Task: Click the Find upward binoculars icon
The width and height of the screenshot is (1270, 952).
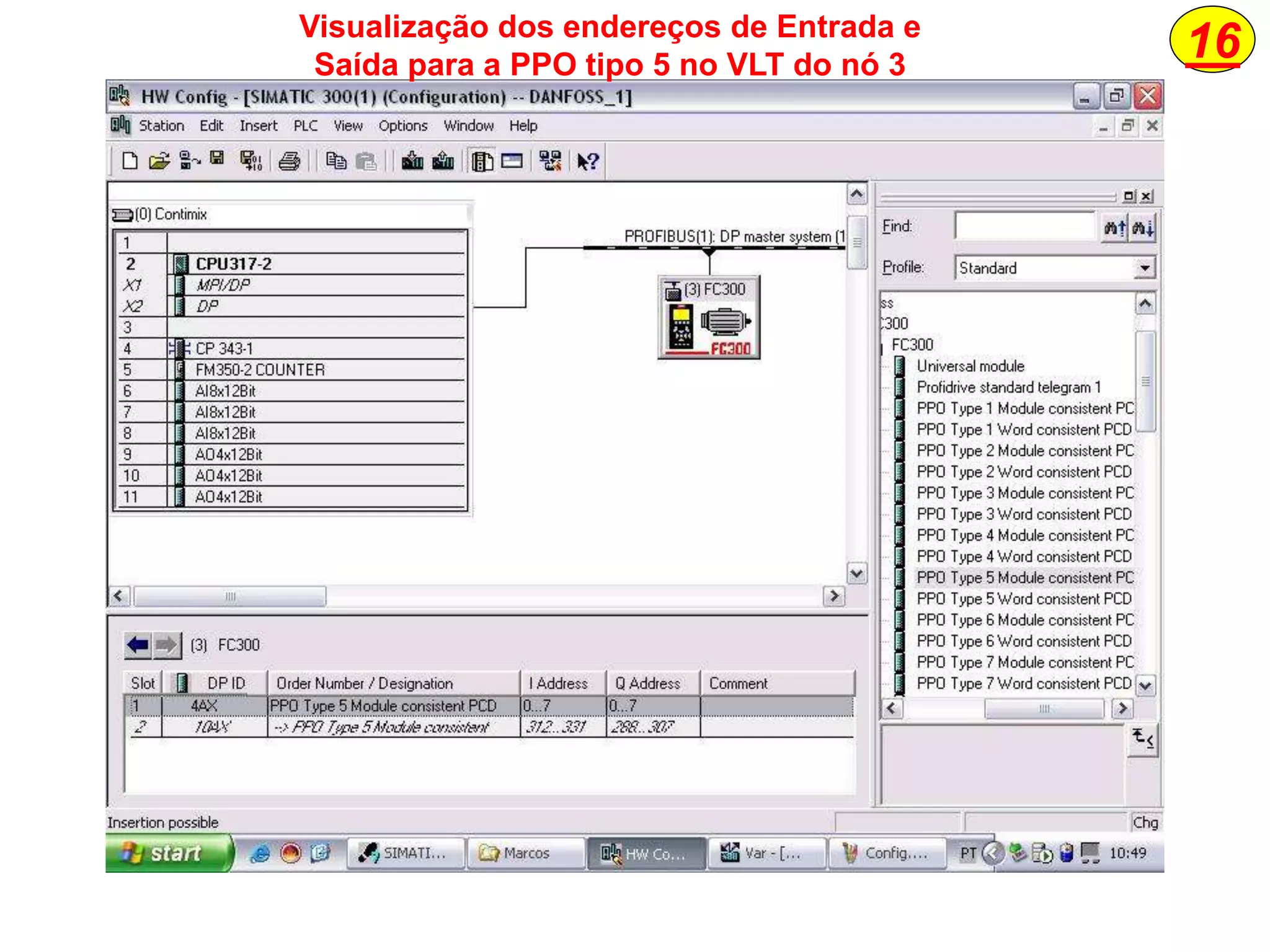Action: (x=1114, y=228)
